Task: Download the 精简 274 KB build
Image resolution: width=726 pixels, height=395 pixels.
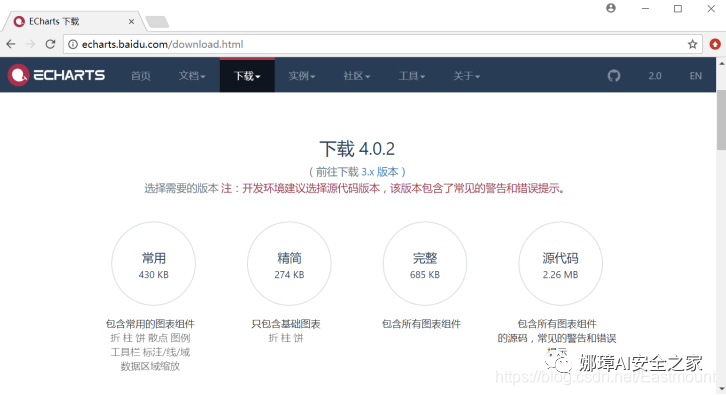Action: tap(289, 263)
